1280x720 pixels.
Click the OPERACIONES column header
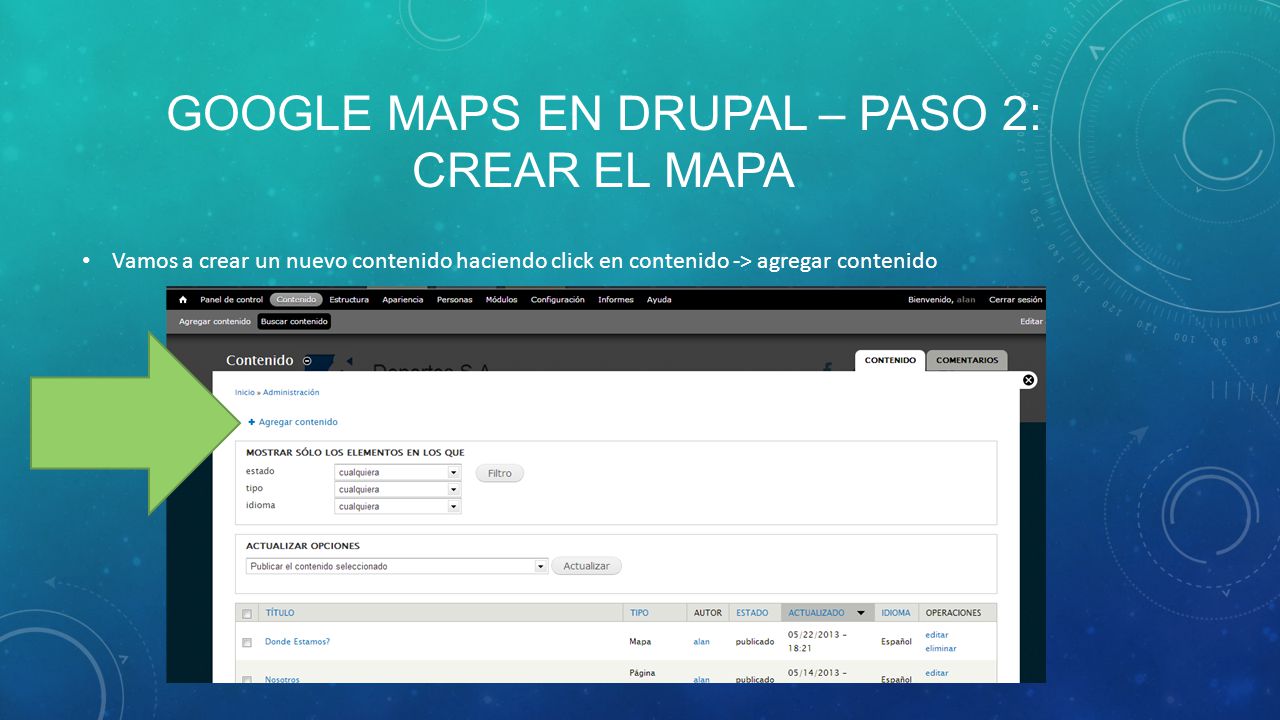pyautogui.click(x=953, y=613)
